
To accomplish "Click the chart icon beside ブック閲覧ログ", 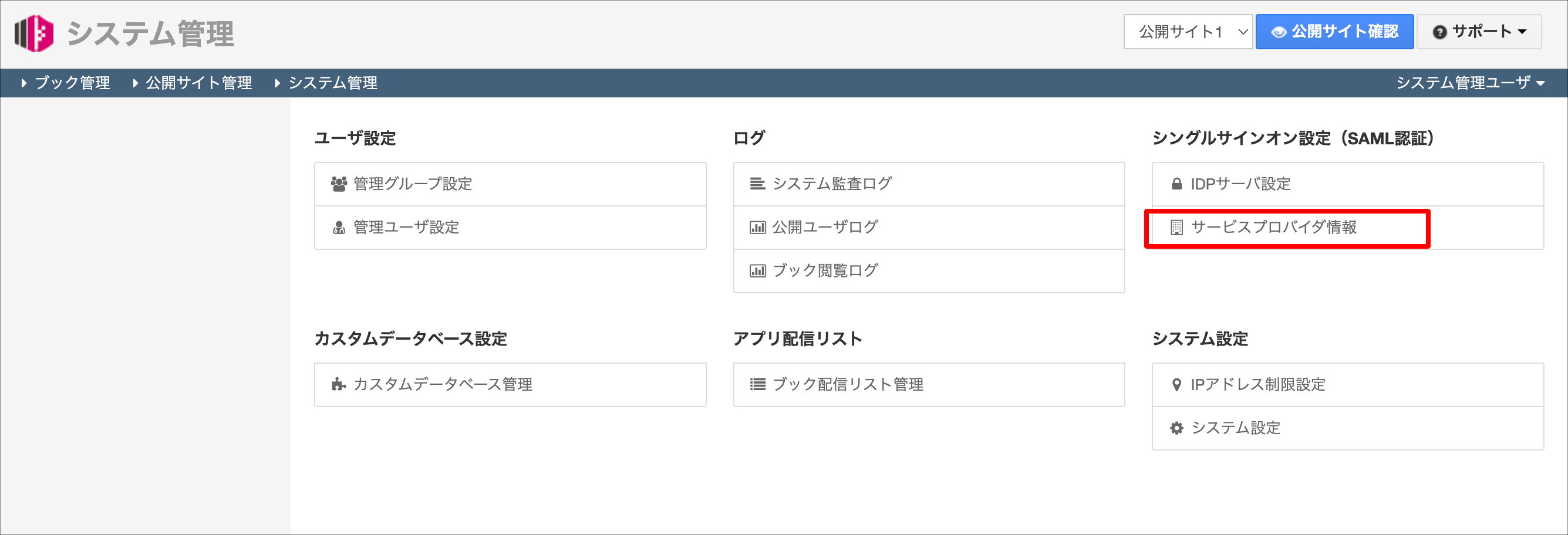I will point(757,270).
